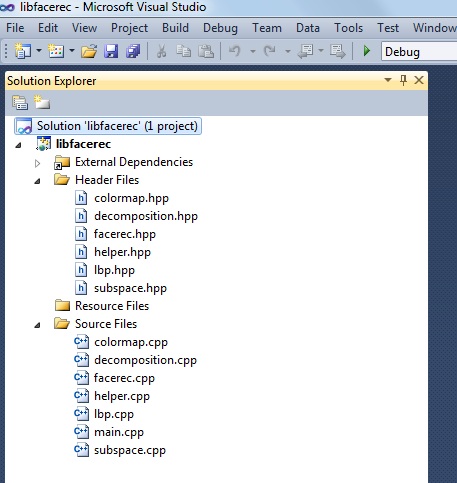The width and height of the screenshot is (457, 483).
Task: Expand the External Dependencies node
Action: point(37,163)
